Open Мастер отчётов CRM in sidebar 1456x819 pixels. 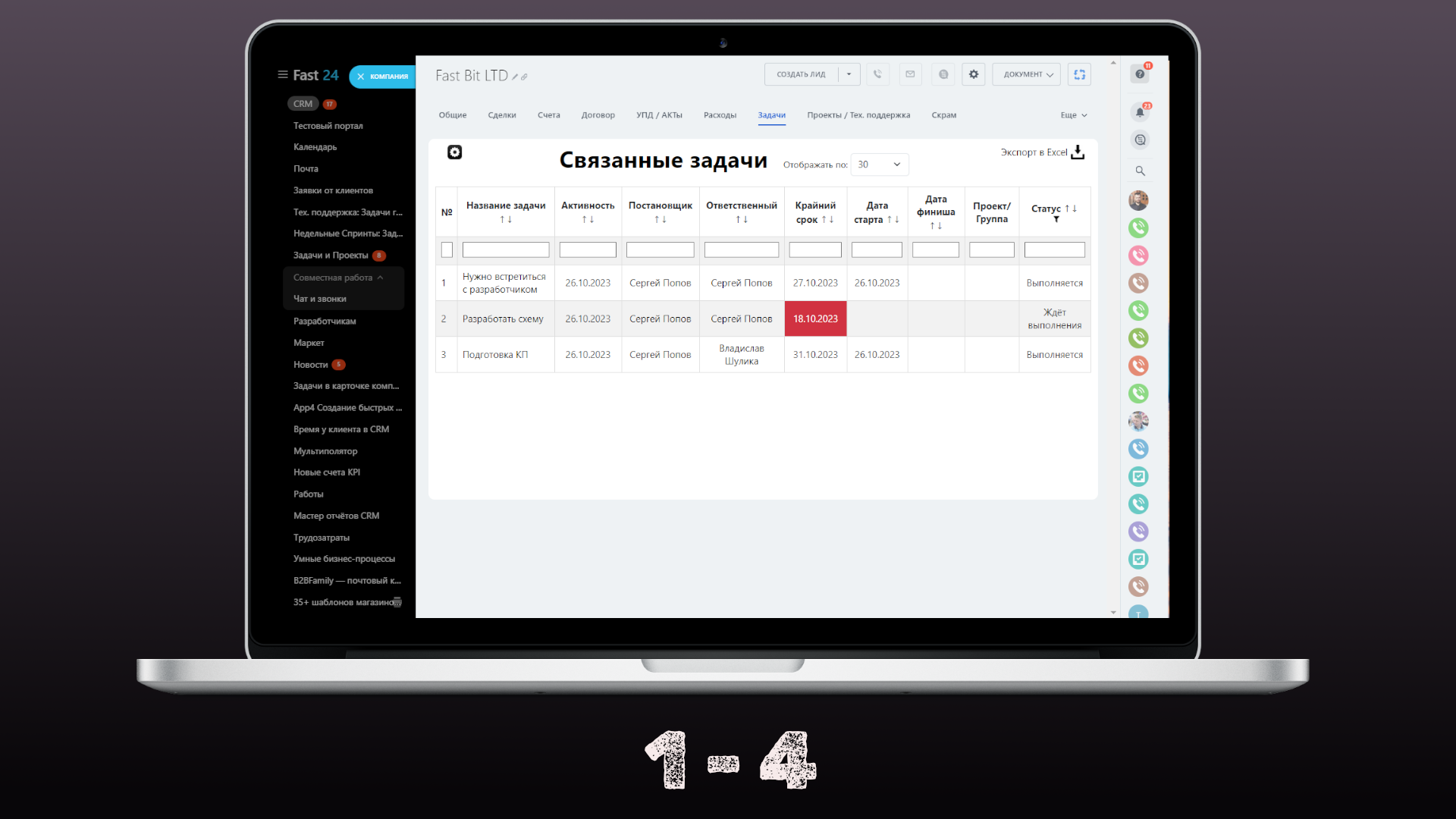337,516
